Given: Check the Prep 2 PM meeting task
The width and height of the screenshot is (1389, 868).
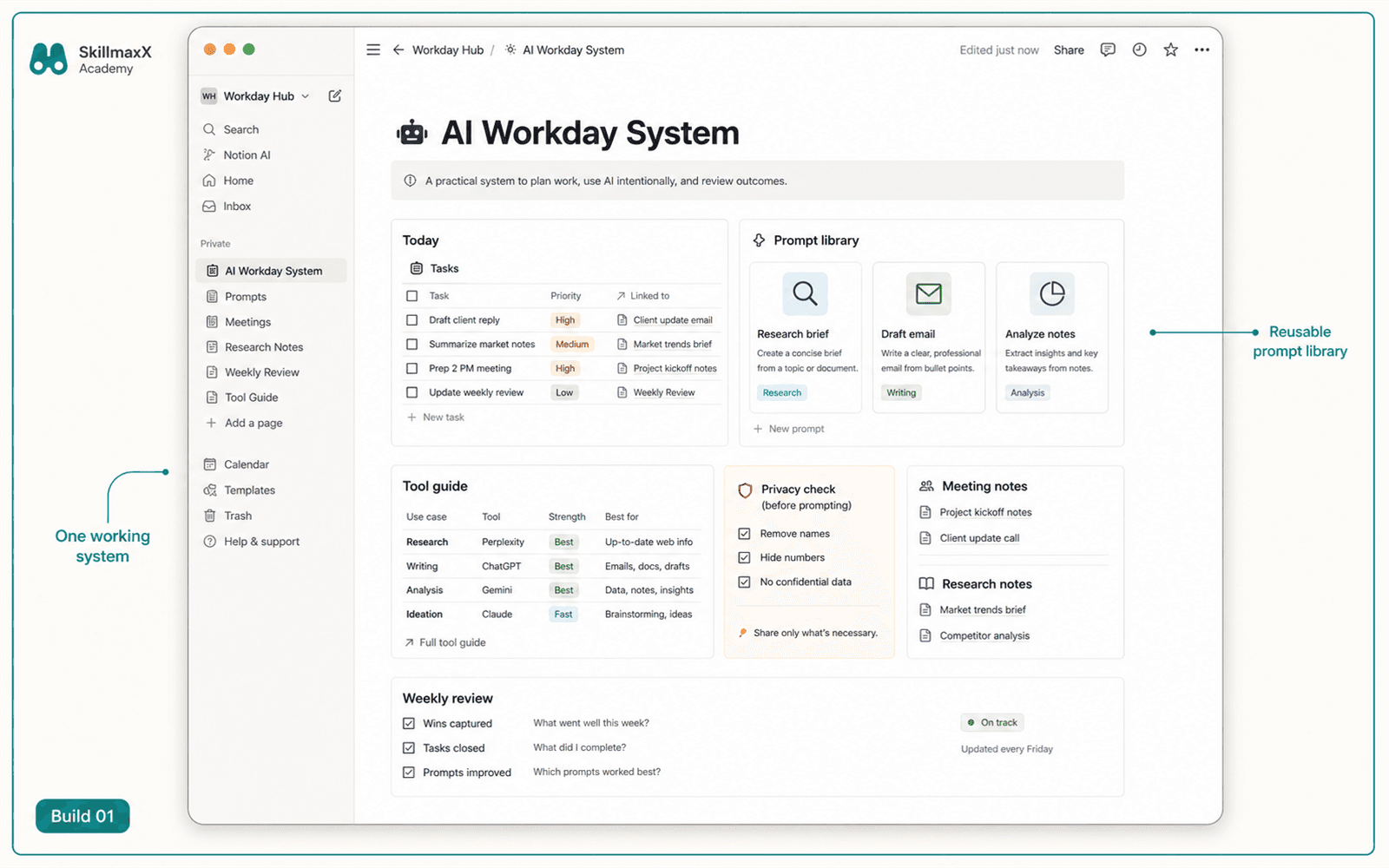Looking at the screenshot, I should [x=412, y=369].
